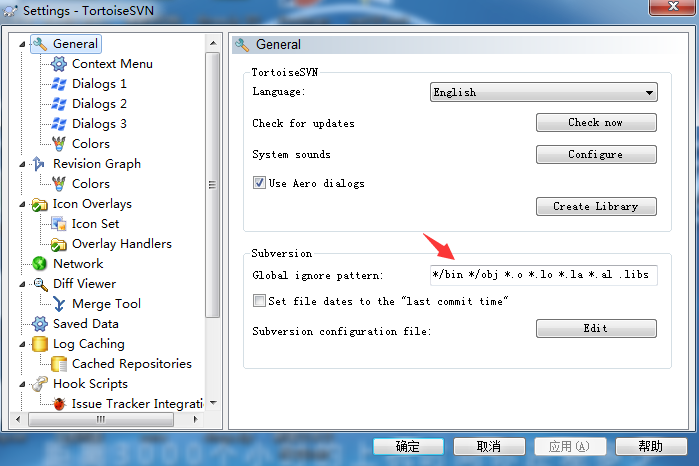Viewport: 699px width, 466px height.
Task: Click the Cached Repositories icon
Action: [x=59, y=364]
